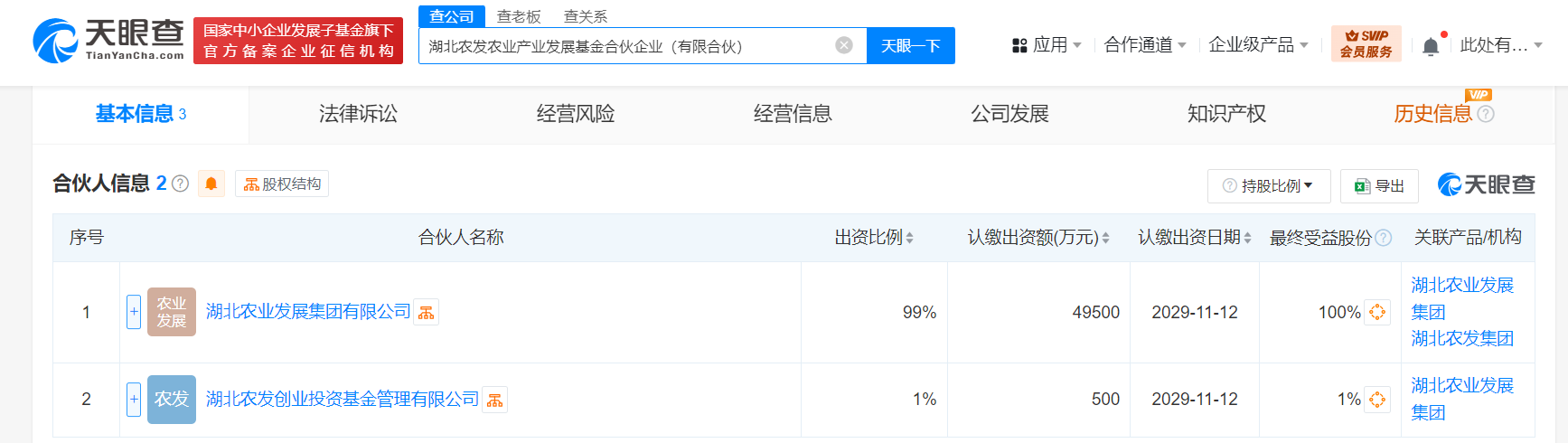Click beneficiary target icon beside 1%
Screen dimensions: 1568x443
click(x=1377, y=399)
